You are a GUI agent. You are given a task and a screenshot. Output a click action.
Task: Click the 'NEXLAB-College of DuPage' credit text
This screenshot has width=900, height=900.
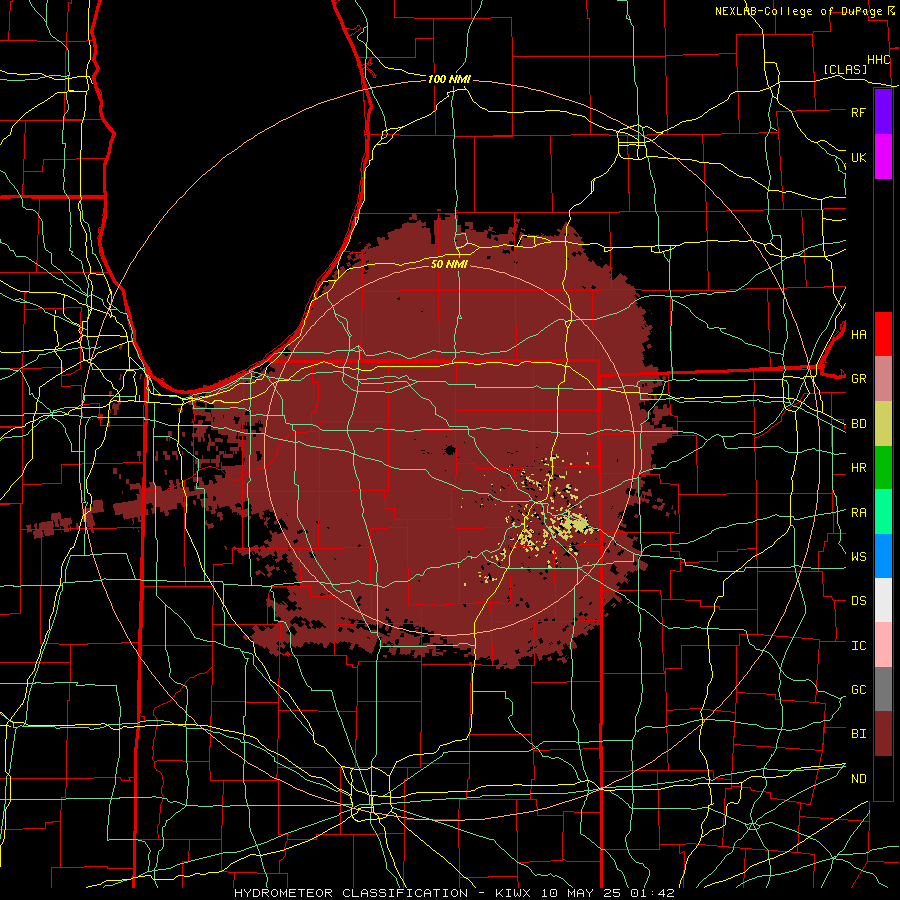click(798, 11)
